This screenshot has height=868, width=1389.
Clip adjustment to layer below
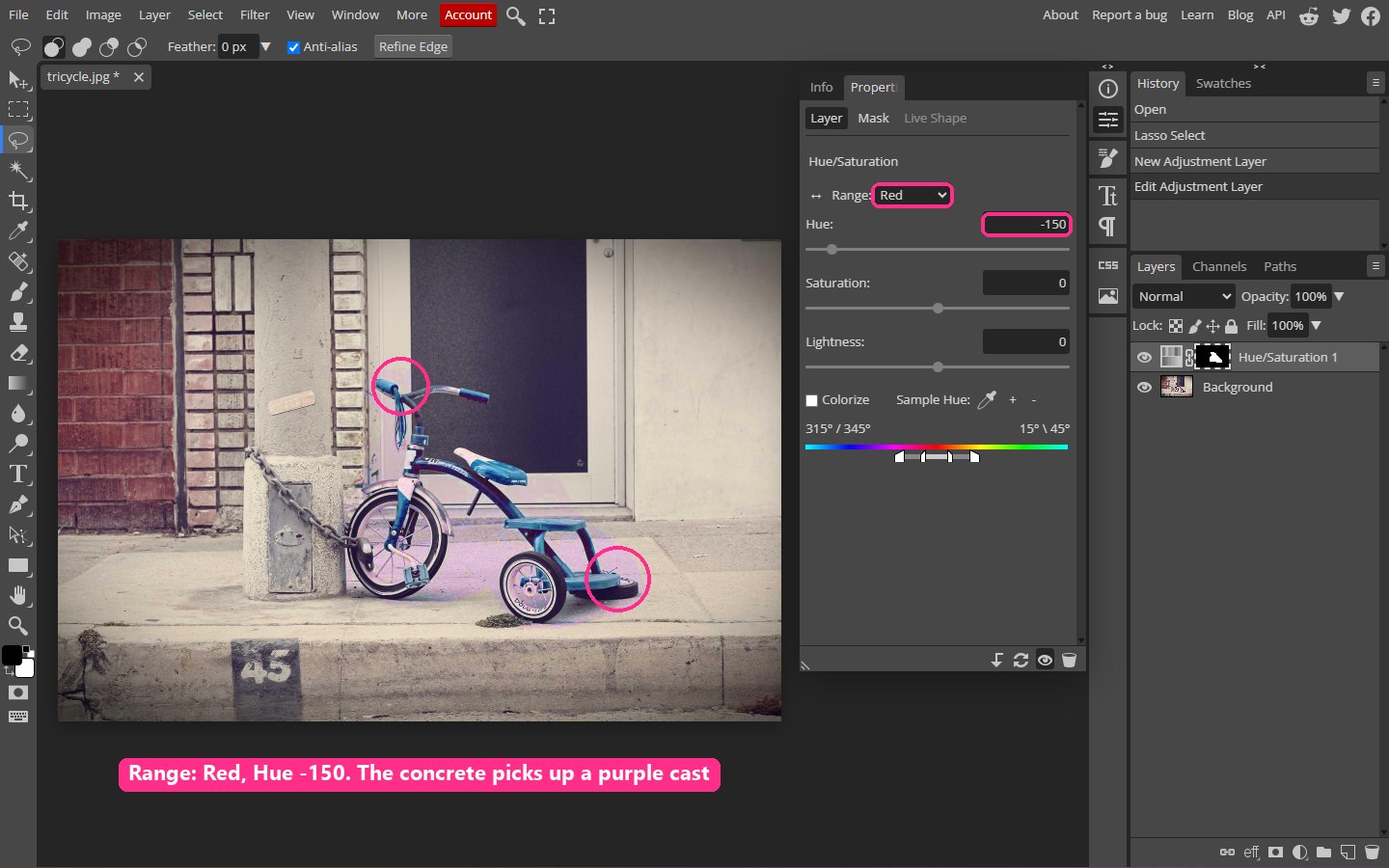[996, 660]
